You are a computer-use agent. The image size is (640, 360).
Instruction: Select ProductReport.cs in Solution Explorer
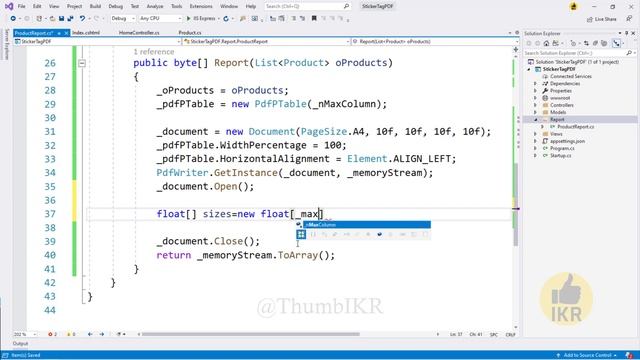coord(576,127)
